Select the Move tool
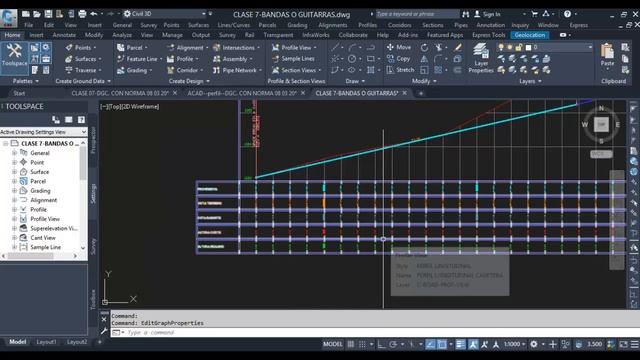Viewport: 640px width, 360px height. [x=399, y=47]
